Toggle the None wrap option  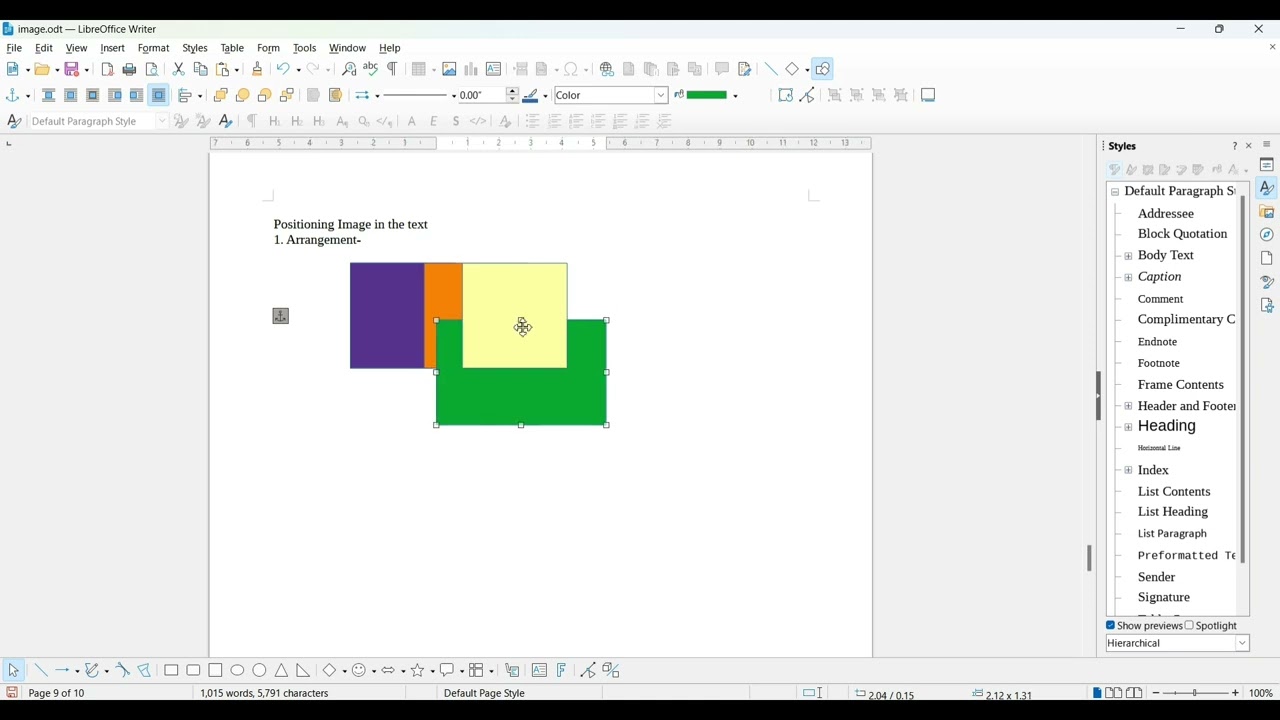click(x=49, y=96)
